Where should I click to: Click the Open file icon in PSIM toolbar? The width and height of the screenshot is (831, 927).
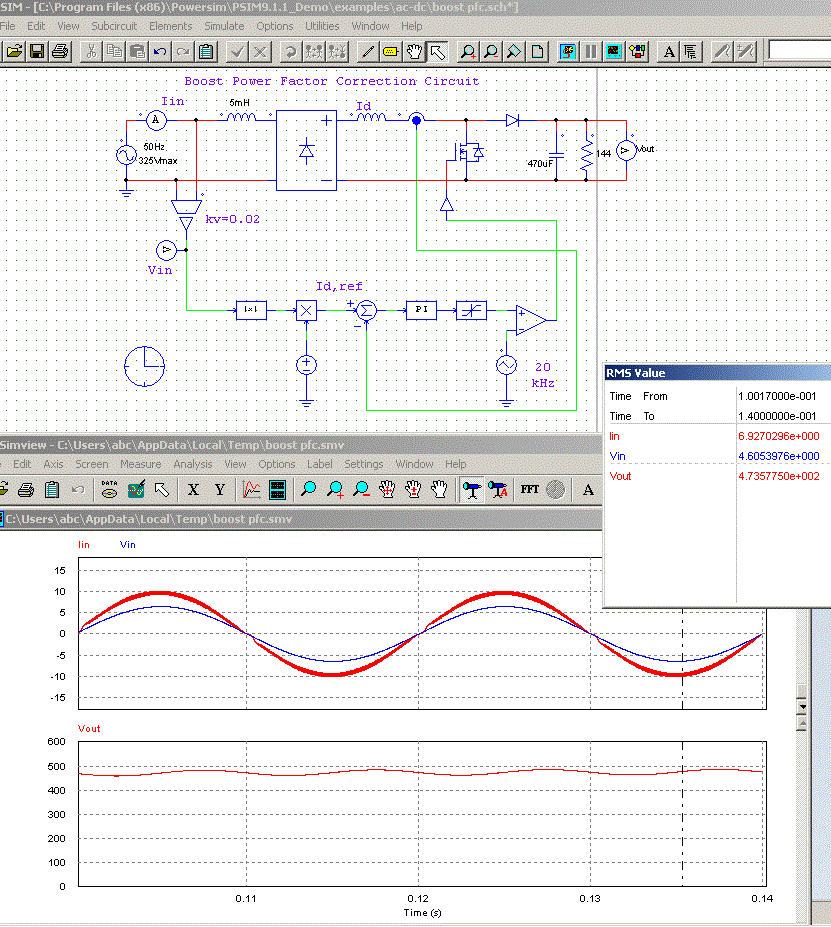14,52
